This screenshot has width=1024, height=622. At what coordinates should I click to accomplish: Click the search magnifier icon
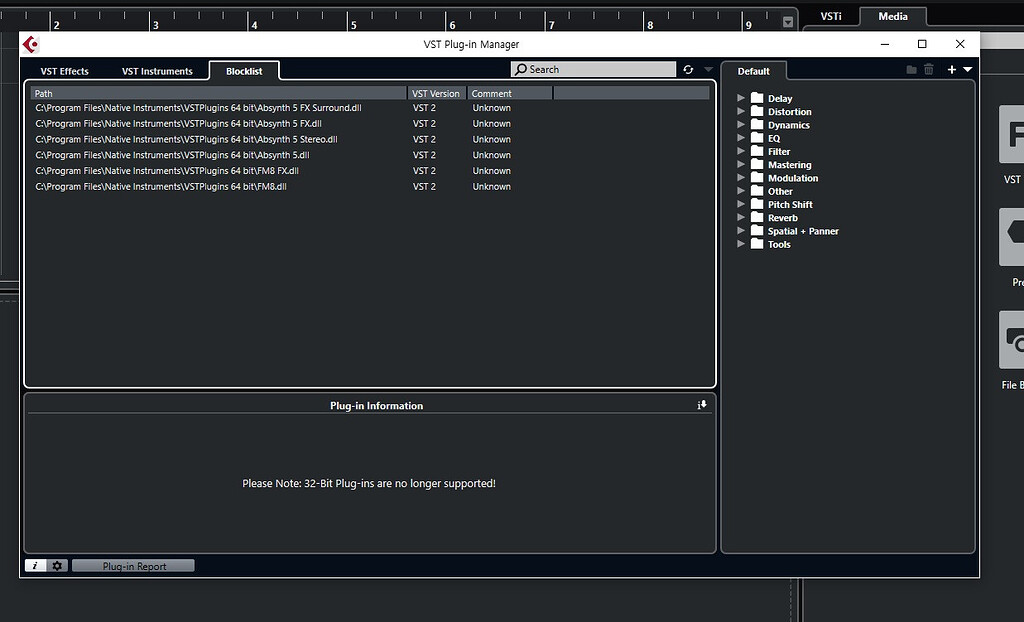tap(521, 69)
